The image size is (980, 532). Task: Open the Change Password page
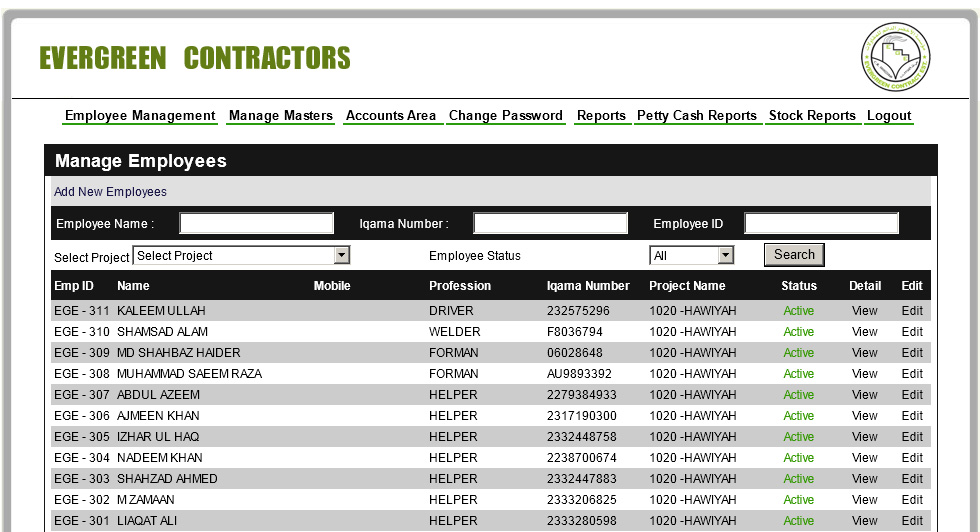pyautogui.click(x=506, y=116)
